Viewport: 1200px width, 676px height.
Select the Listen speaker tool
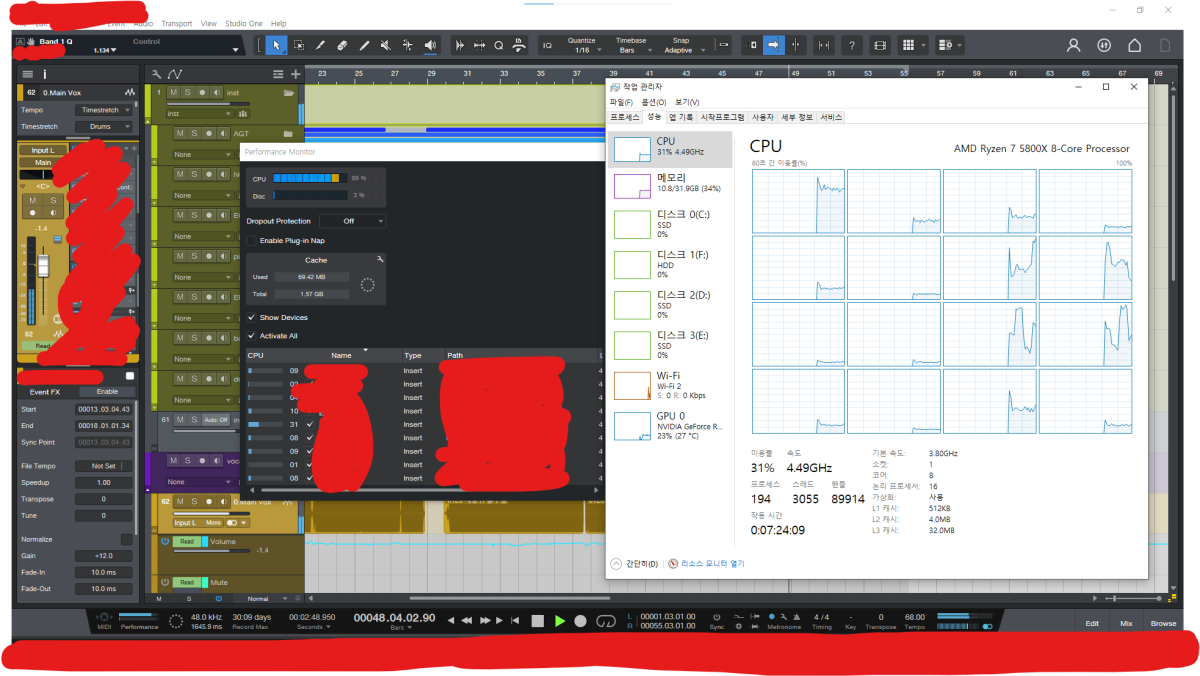(x=431, y=45)
